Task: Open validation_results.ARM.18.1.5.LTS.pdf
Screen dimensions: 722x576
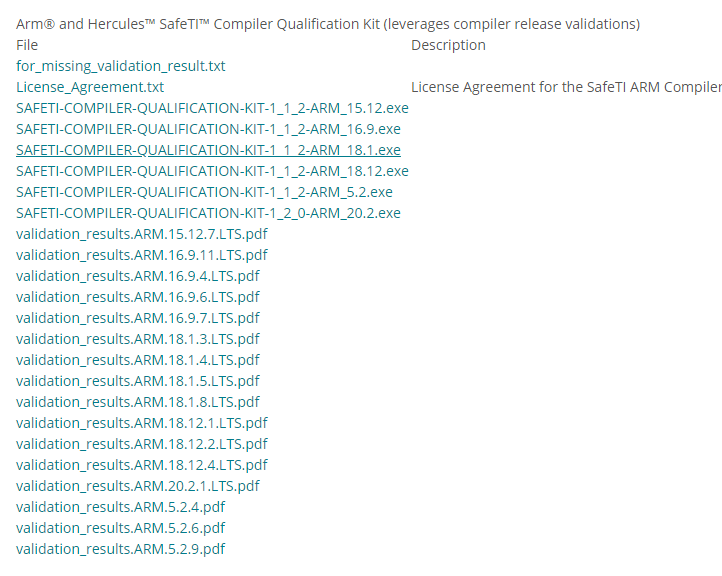Action: (x=138, y=381)
